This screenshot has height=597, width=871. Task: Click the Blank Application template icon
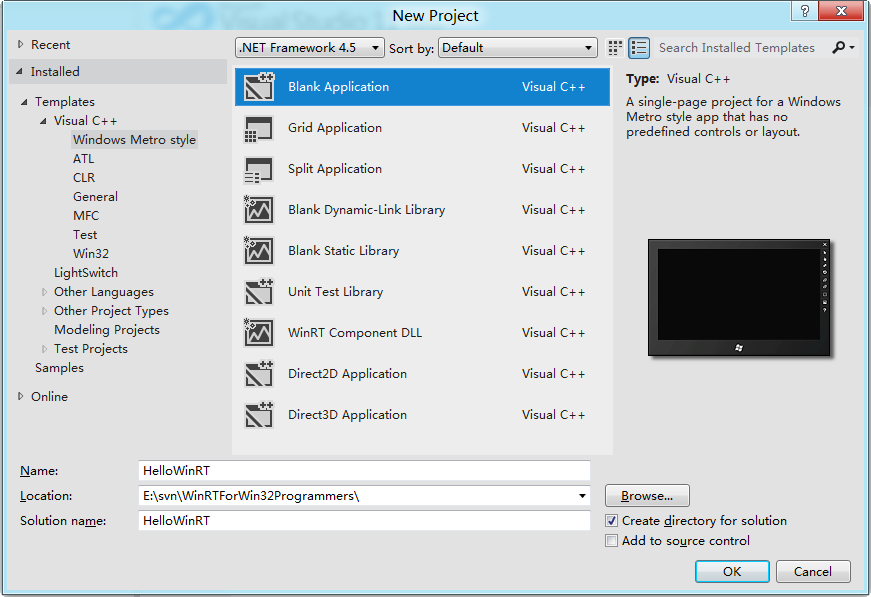tap(259, 87)
